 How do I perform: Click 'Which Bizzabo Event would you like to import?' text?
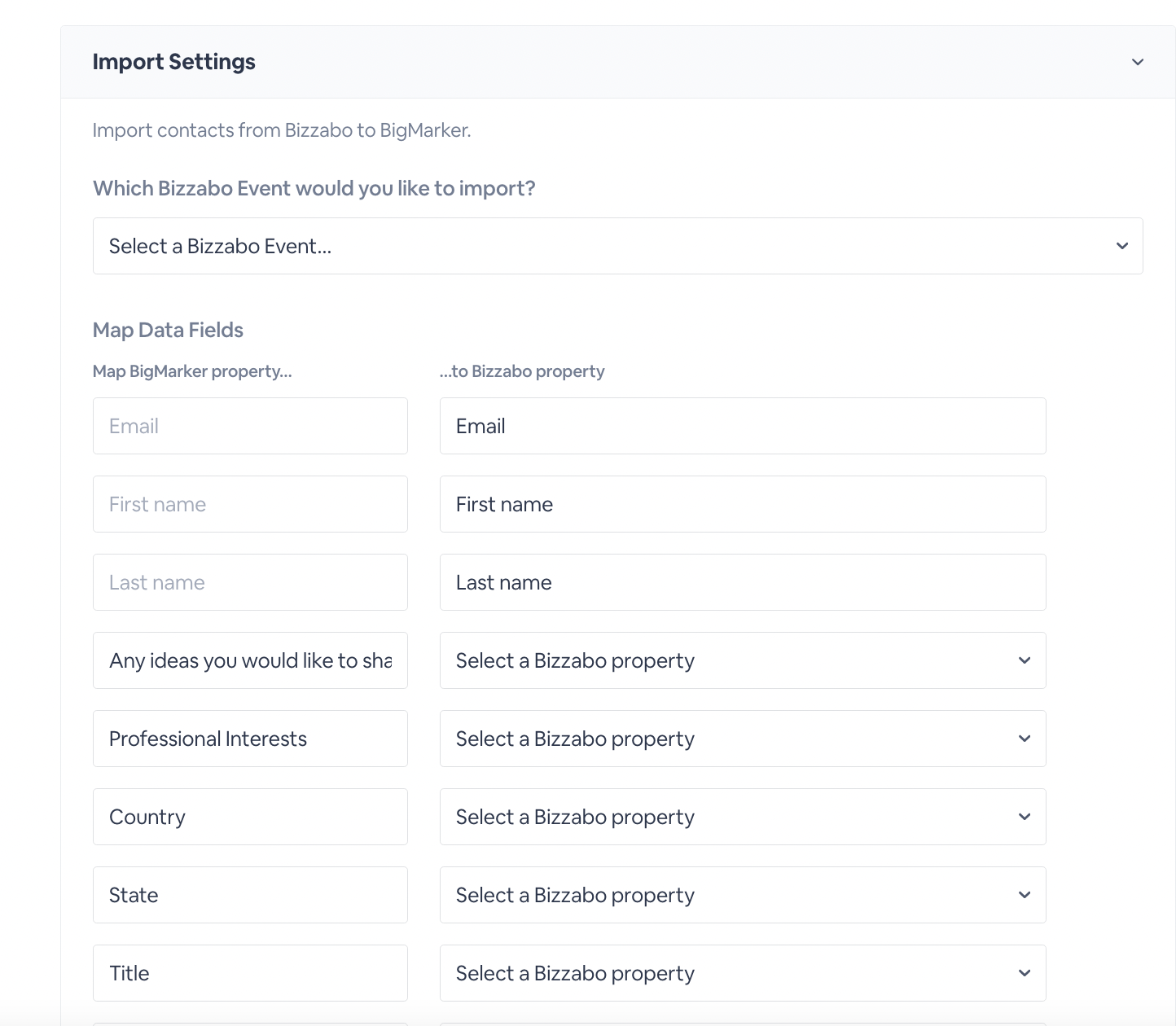coord(314,188)
